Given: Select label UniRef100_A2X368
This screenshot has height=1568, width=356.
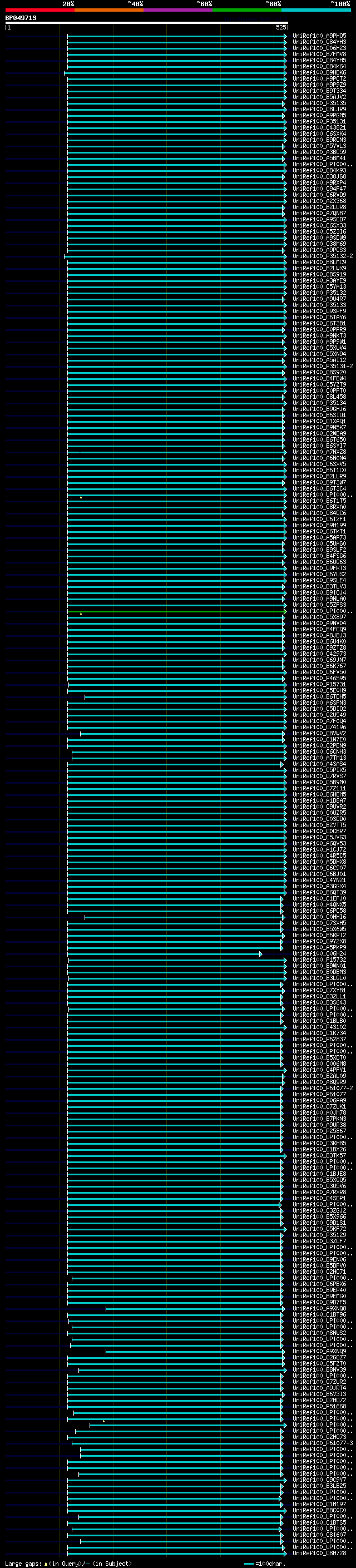Looking at the screenshot, I should coord(319,201).
